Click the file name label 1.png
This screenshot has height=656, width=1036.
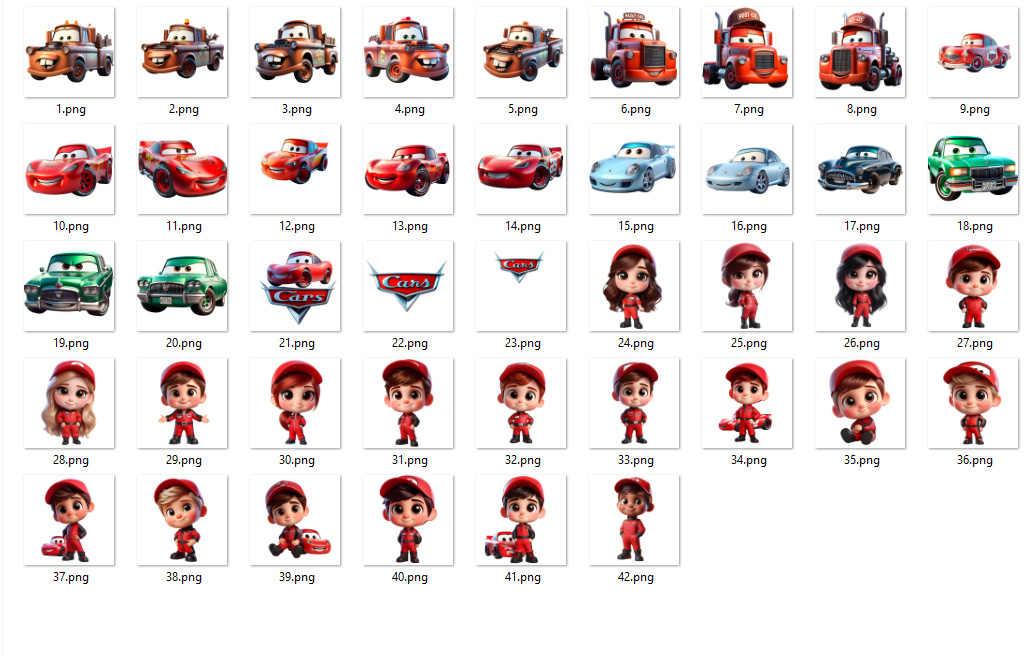[x=71, y=109]
